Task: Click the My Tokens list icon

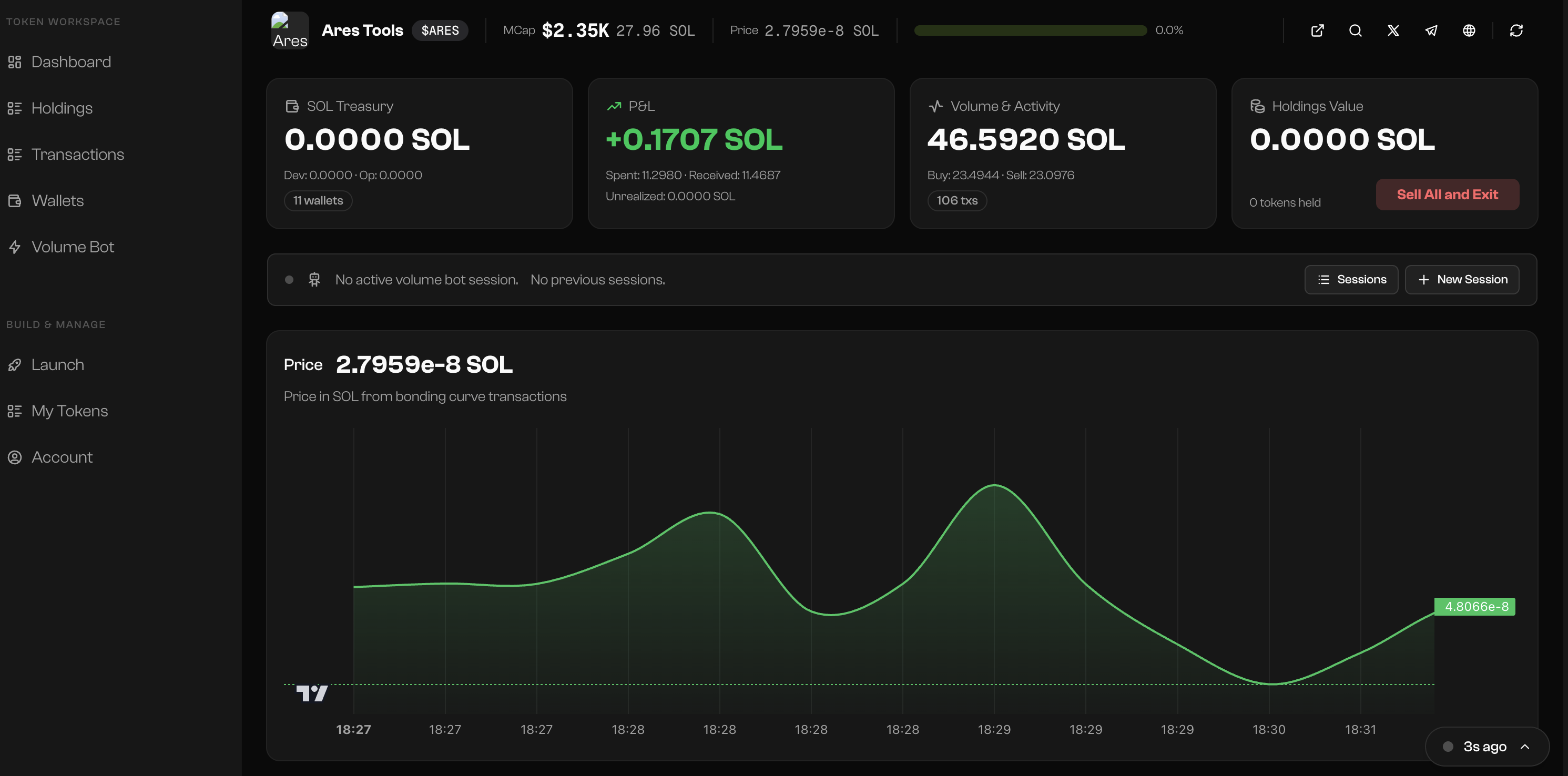Action: point(15,412)
